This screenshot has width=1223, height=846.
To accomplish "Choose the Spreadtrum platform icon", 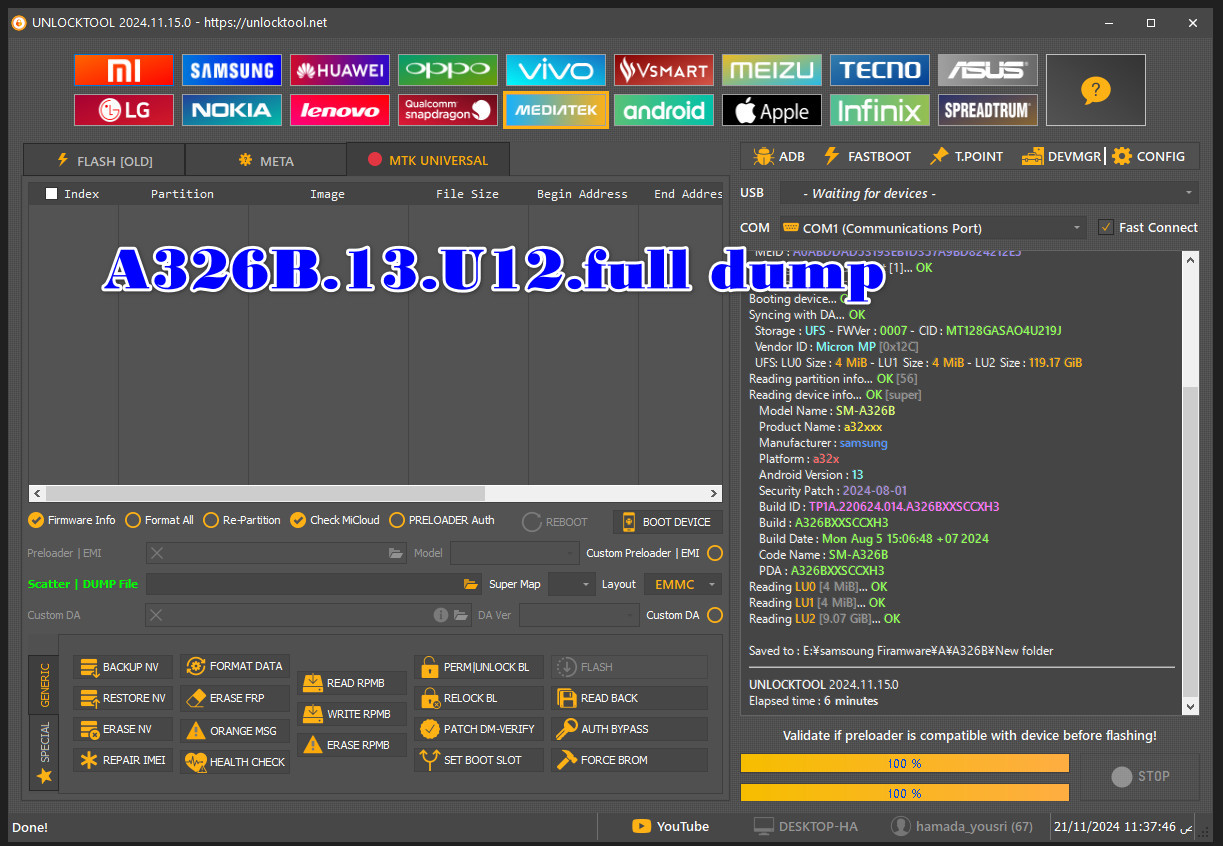I will point(988,110).
